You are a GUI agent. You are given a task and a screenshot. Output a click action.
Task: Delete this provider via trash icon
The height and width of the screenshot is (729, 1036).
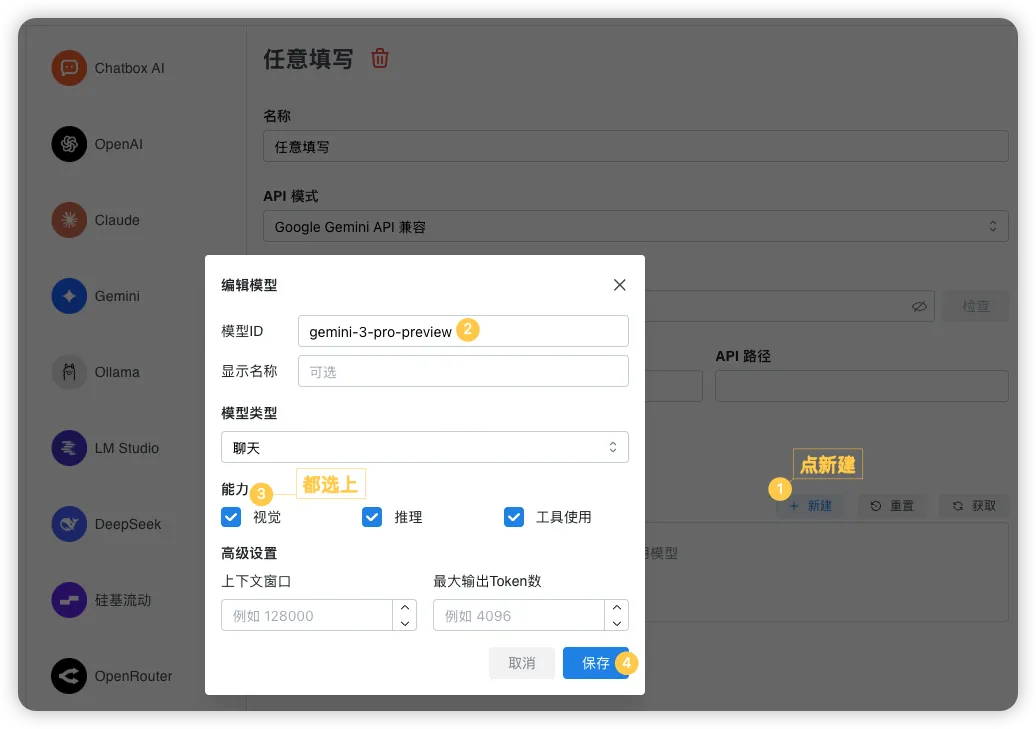[x=380, y=59]
